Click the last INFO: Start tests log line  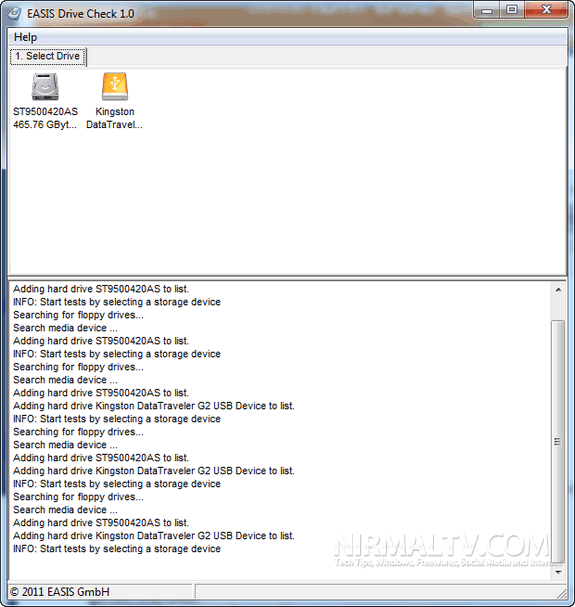point(117,549)
